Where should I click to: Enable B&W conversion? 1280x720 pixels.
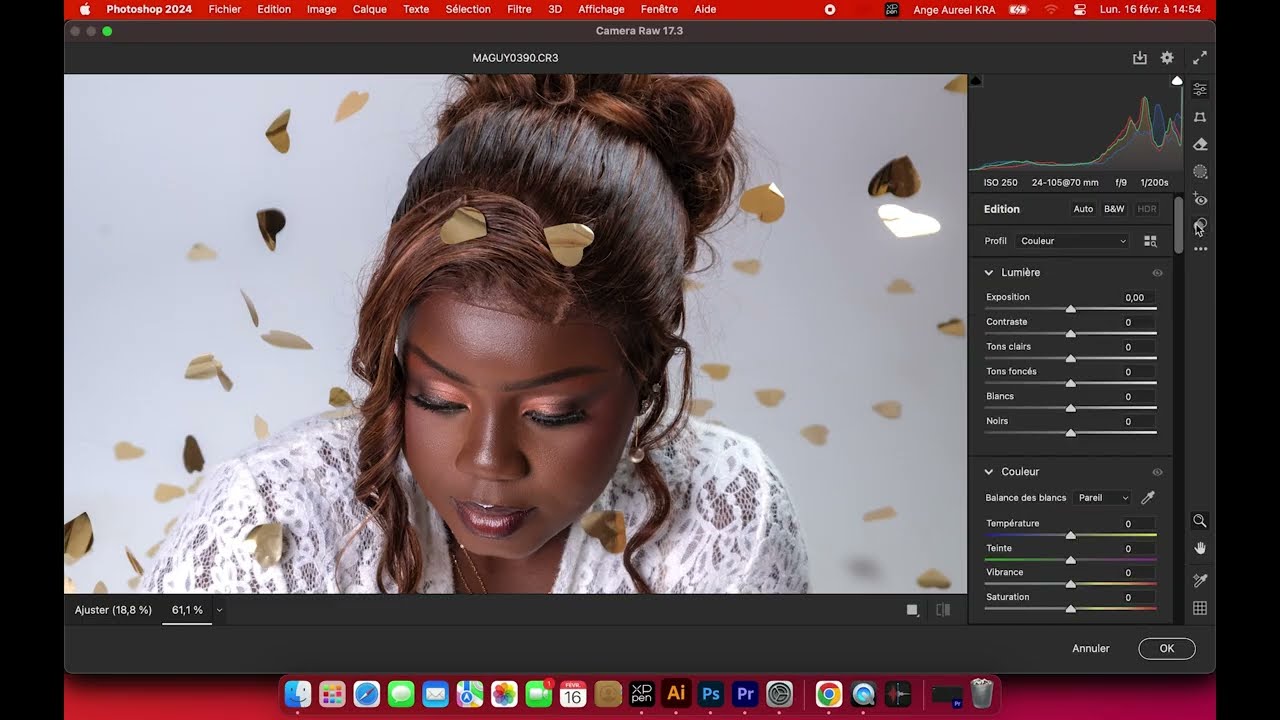[x=1114, y=209]
